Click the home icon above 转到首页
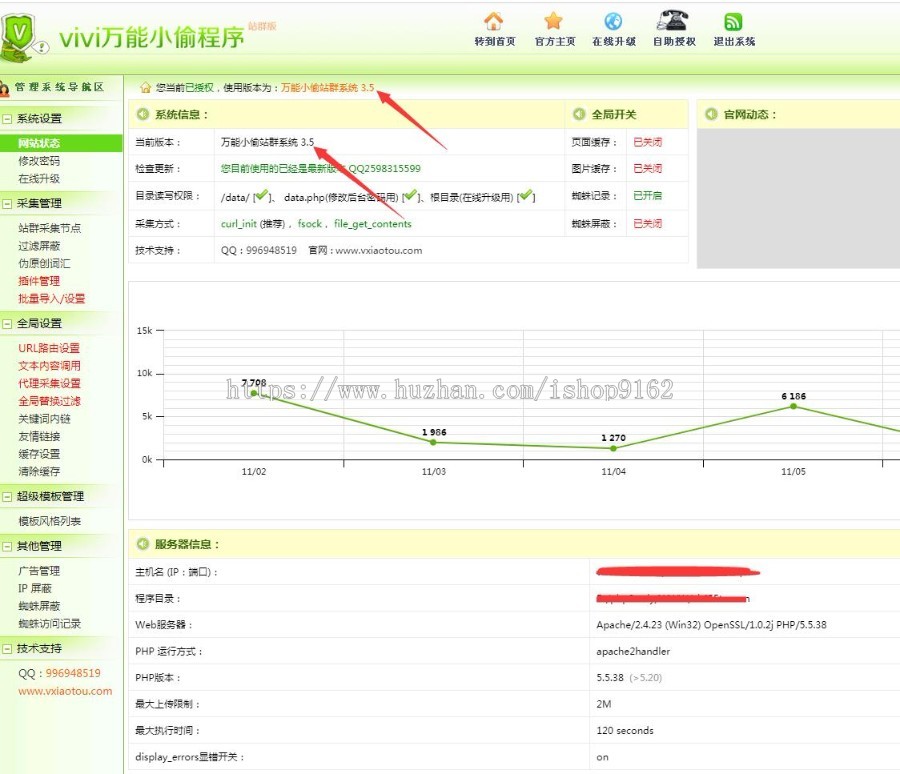This screenshot has height=774, width=900. coord(494,21)
